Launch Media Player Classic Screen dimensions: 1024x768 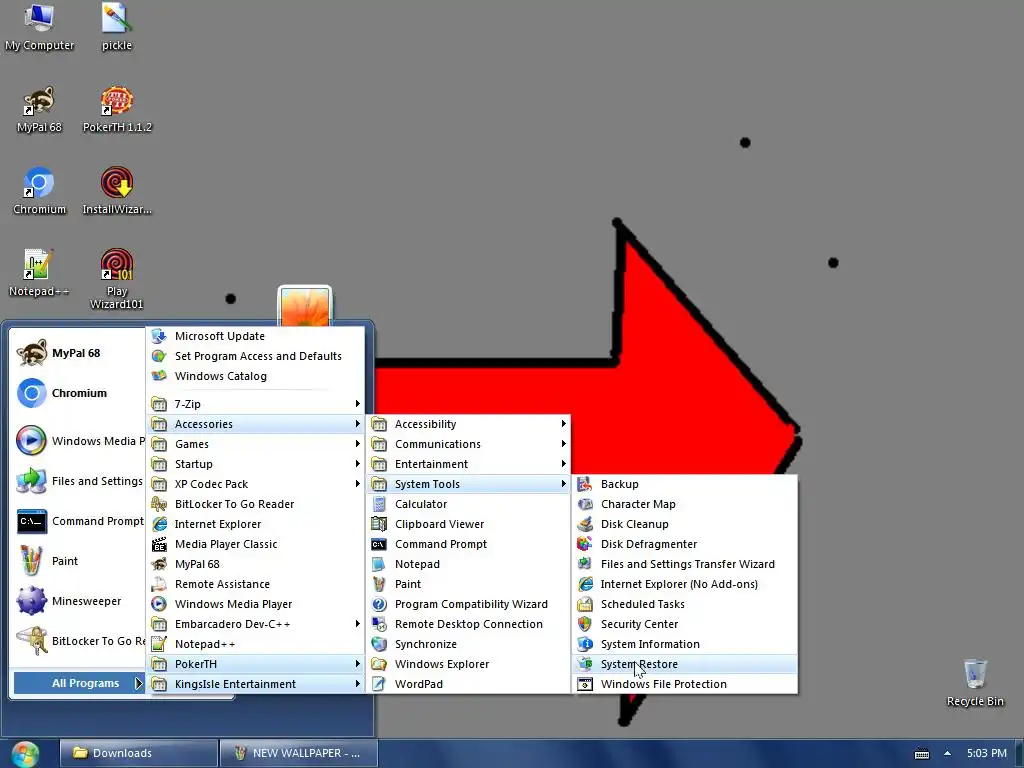tap(255, 544)
